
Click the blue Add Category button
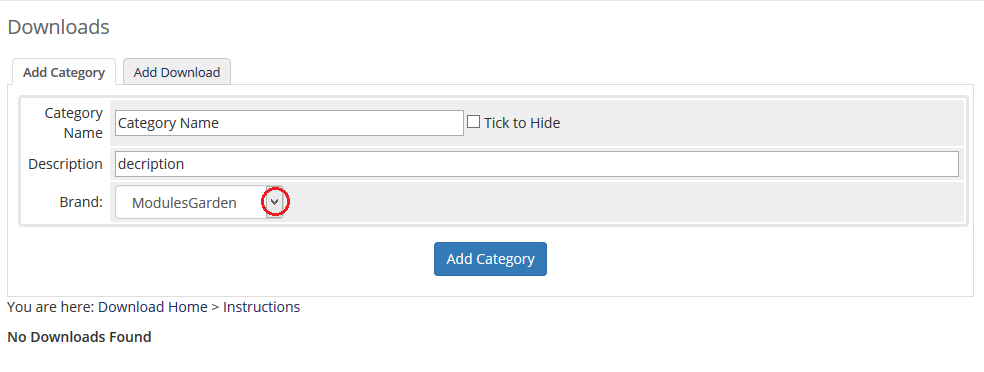pyautogui.click(x=490, y=259)
